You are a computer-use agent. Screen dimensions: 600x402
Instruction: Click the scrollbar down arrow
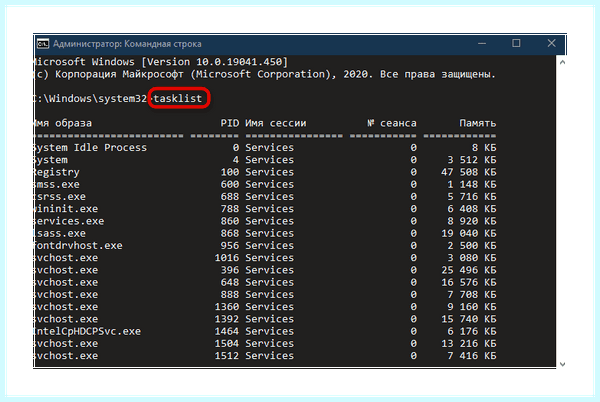562,364
